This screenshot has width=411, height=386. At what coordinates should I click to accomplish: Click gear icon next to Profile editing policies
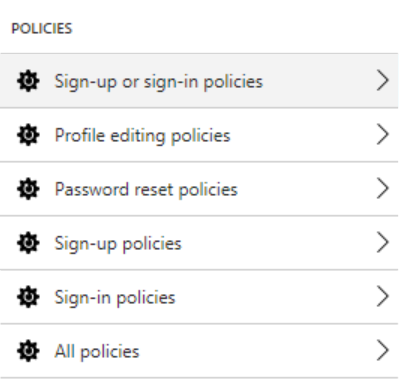[x=28, y=135]
